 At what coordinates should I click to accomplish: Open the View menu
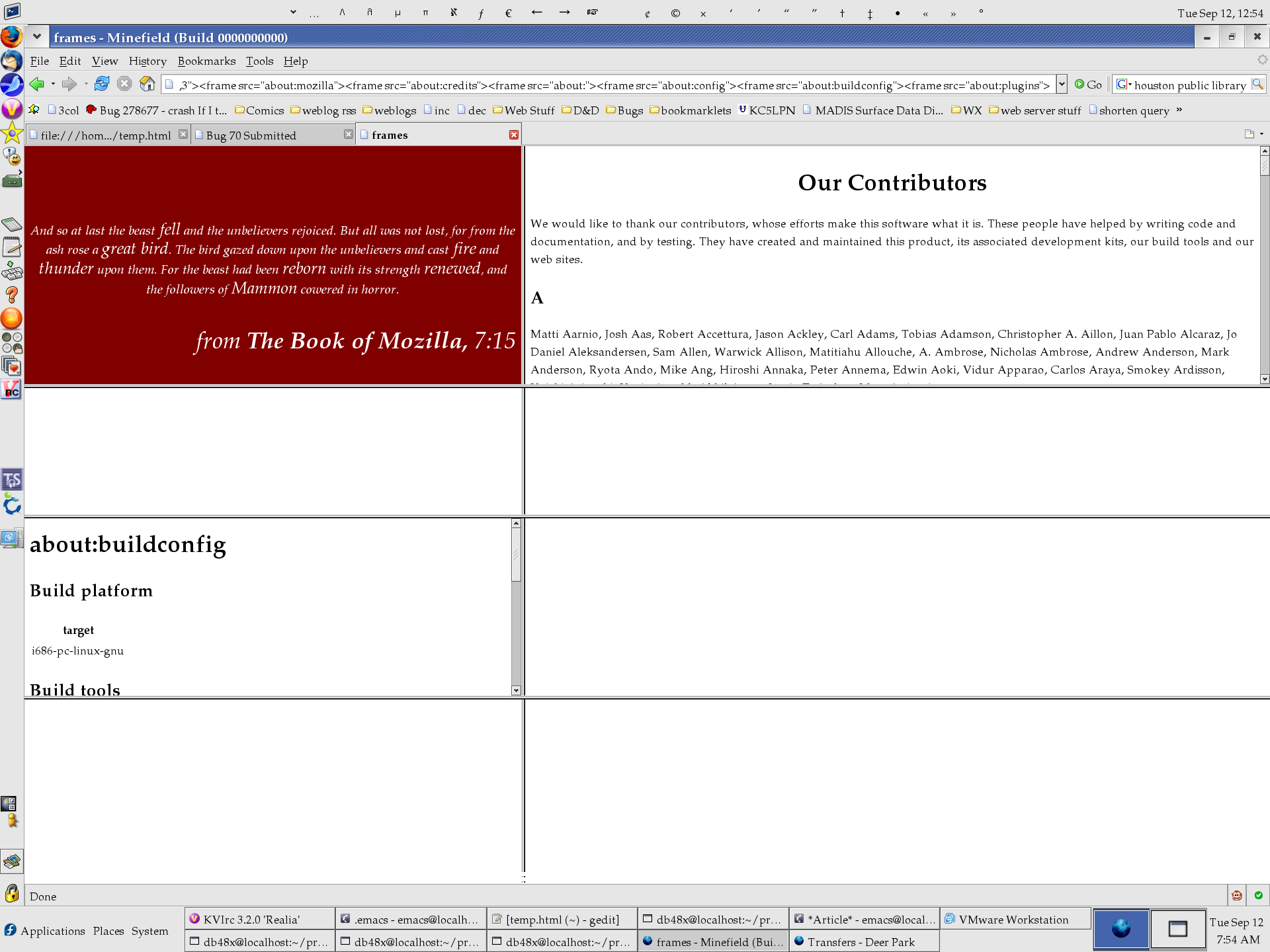[x=105, y=61]
